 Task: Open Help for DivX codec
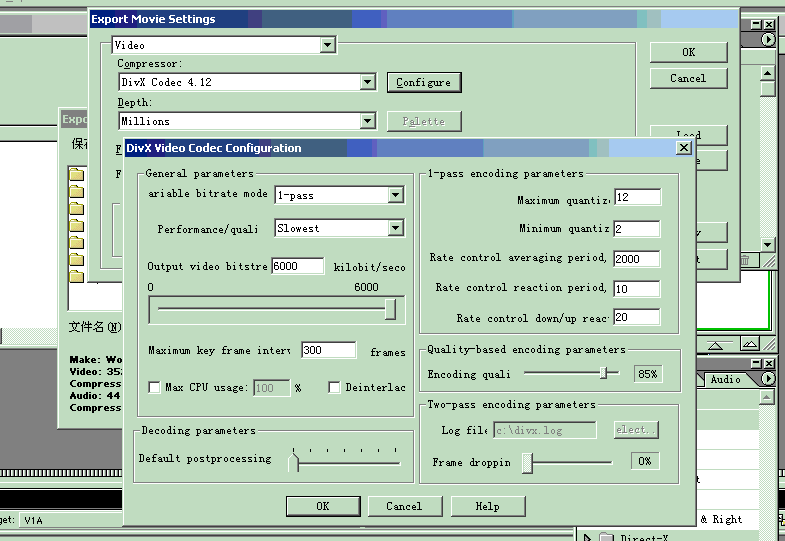pos(488,506)
